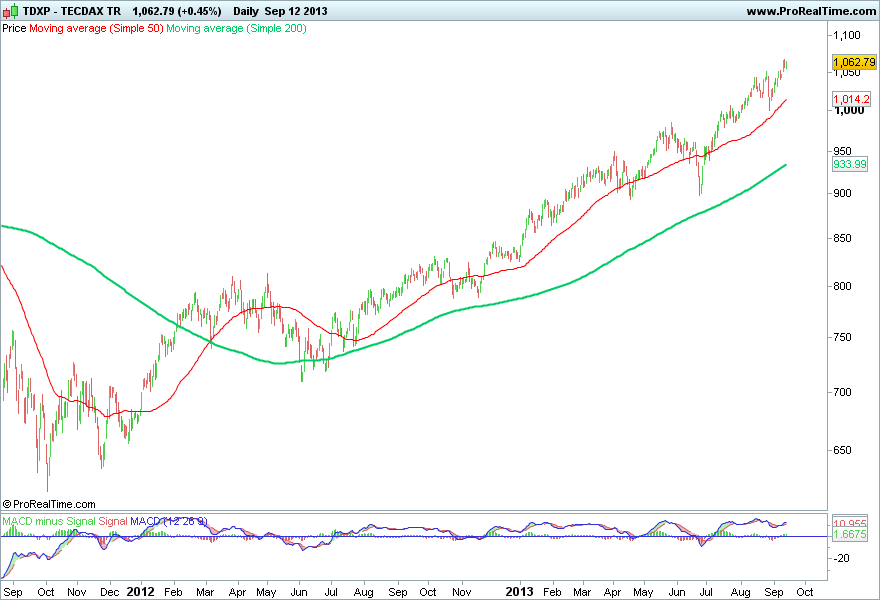
Task: Select Moving average (Simple 200) legend label
Action: 236,28
